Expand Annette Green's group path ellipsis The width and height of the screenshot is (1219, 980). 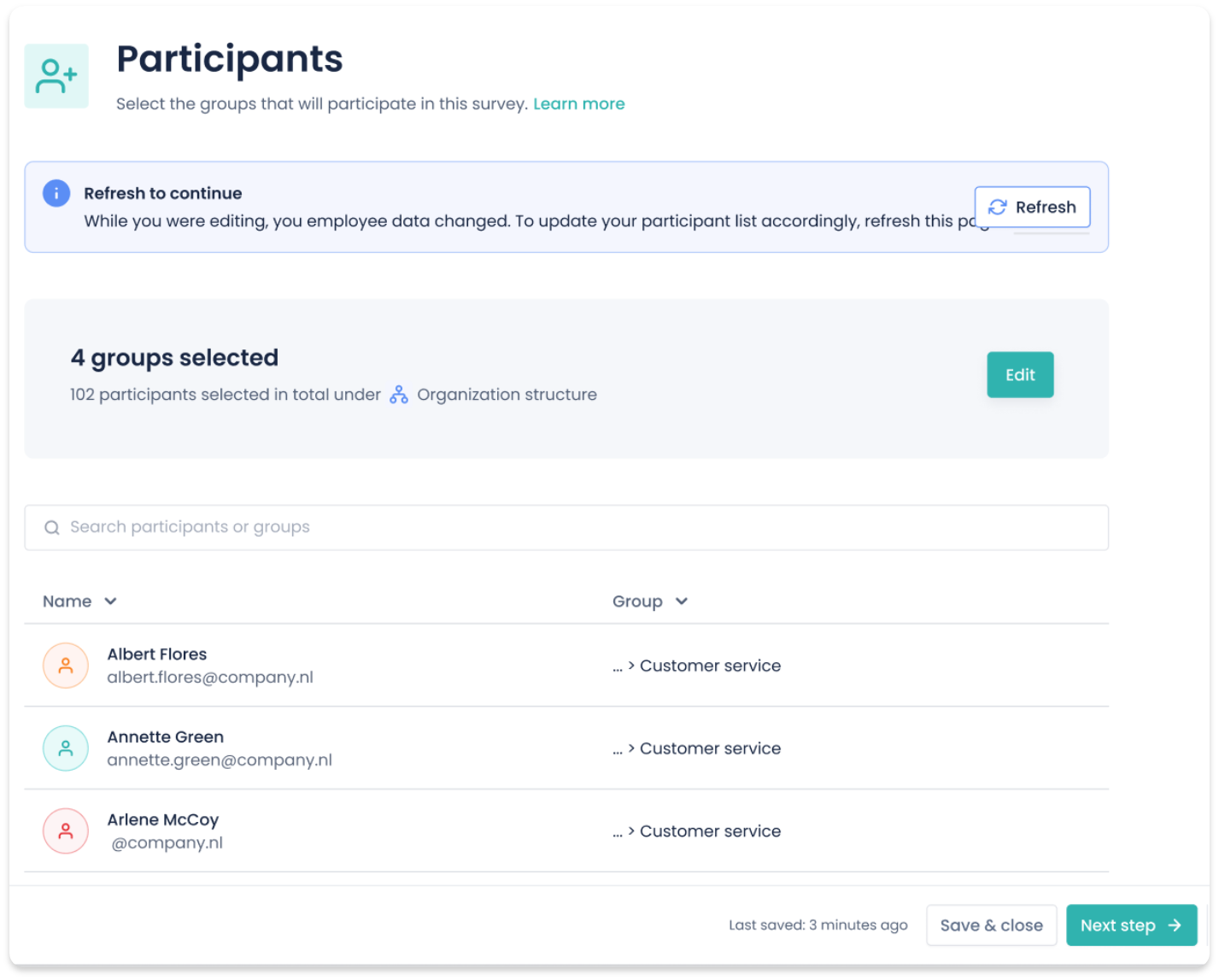pos(618,749)
